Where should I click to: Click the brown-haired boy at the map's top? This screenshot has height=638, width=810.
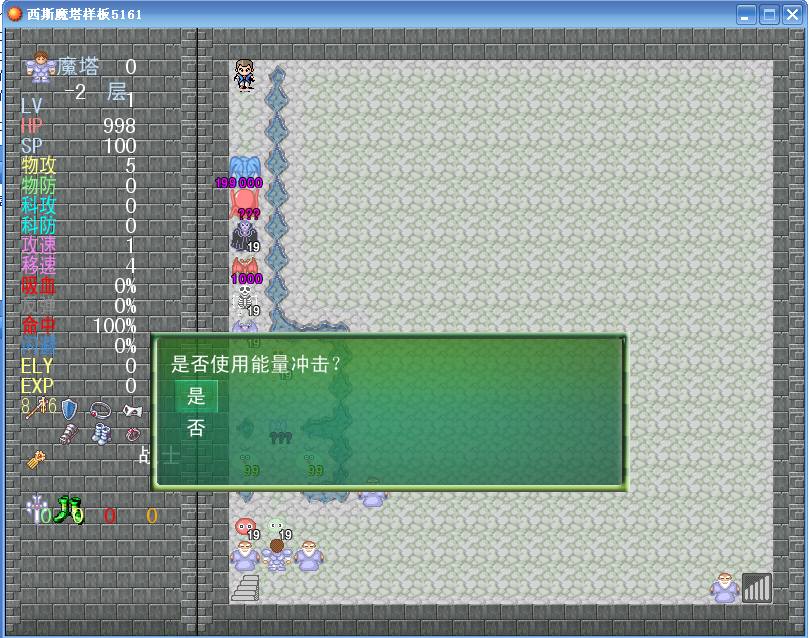click(x=244, y=75)
